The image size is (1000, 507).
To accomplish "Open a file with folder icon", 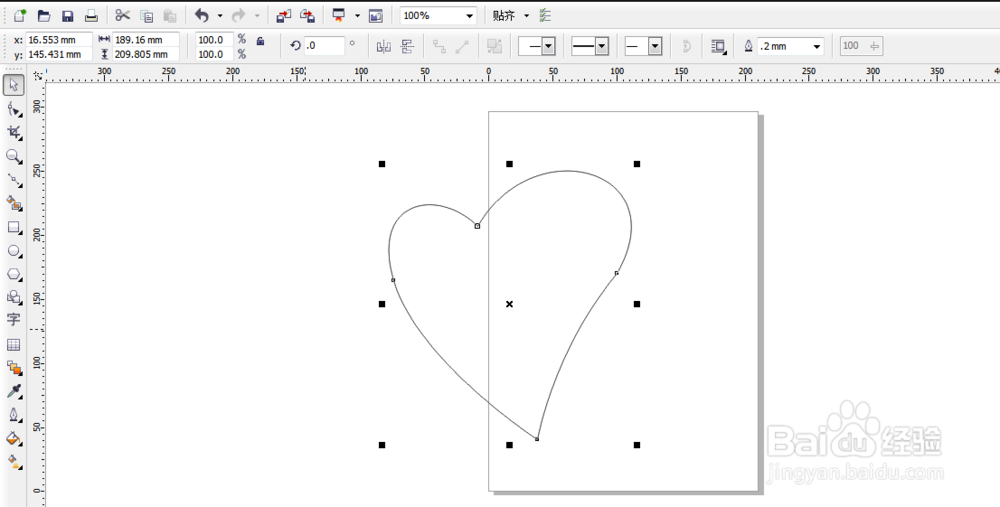I will (x=44, y=15).
